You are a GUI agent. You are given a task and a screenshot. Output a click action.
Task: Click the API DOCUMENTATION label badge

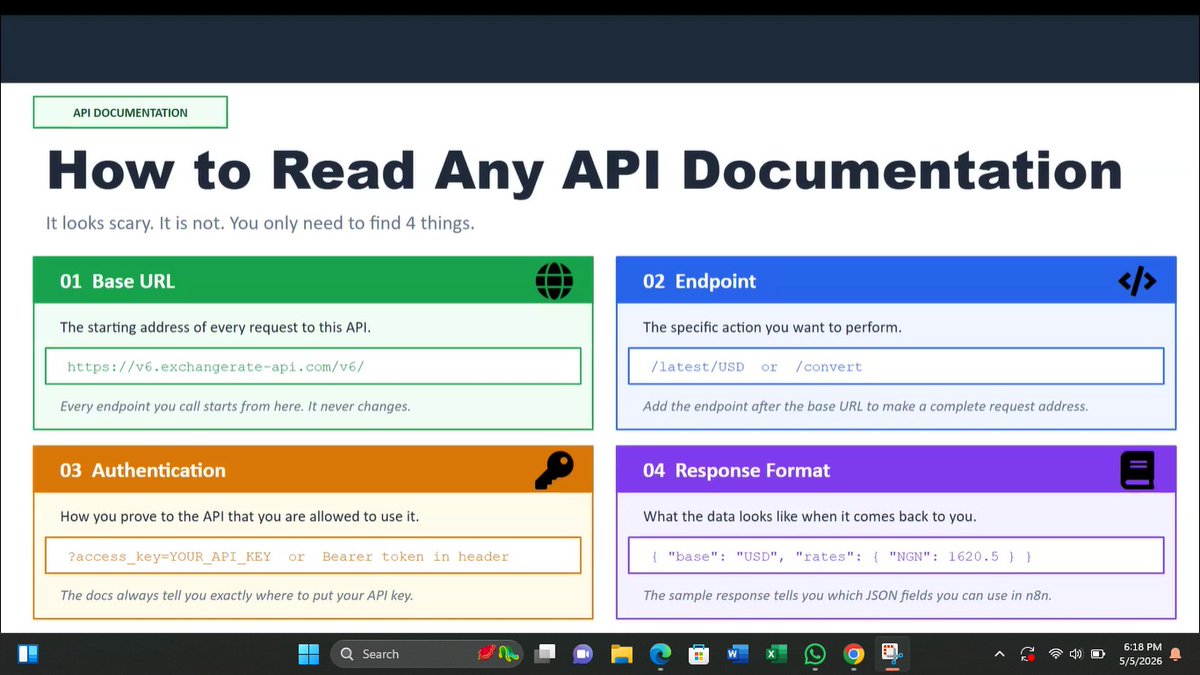click(x=130, y=112)
